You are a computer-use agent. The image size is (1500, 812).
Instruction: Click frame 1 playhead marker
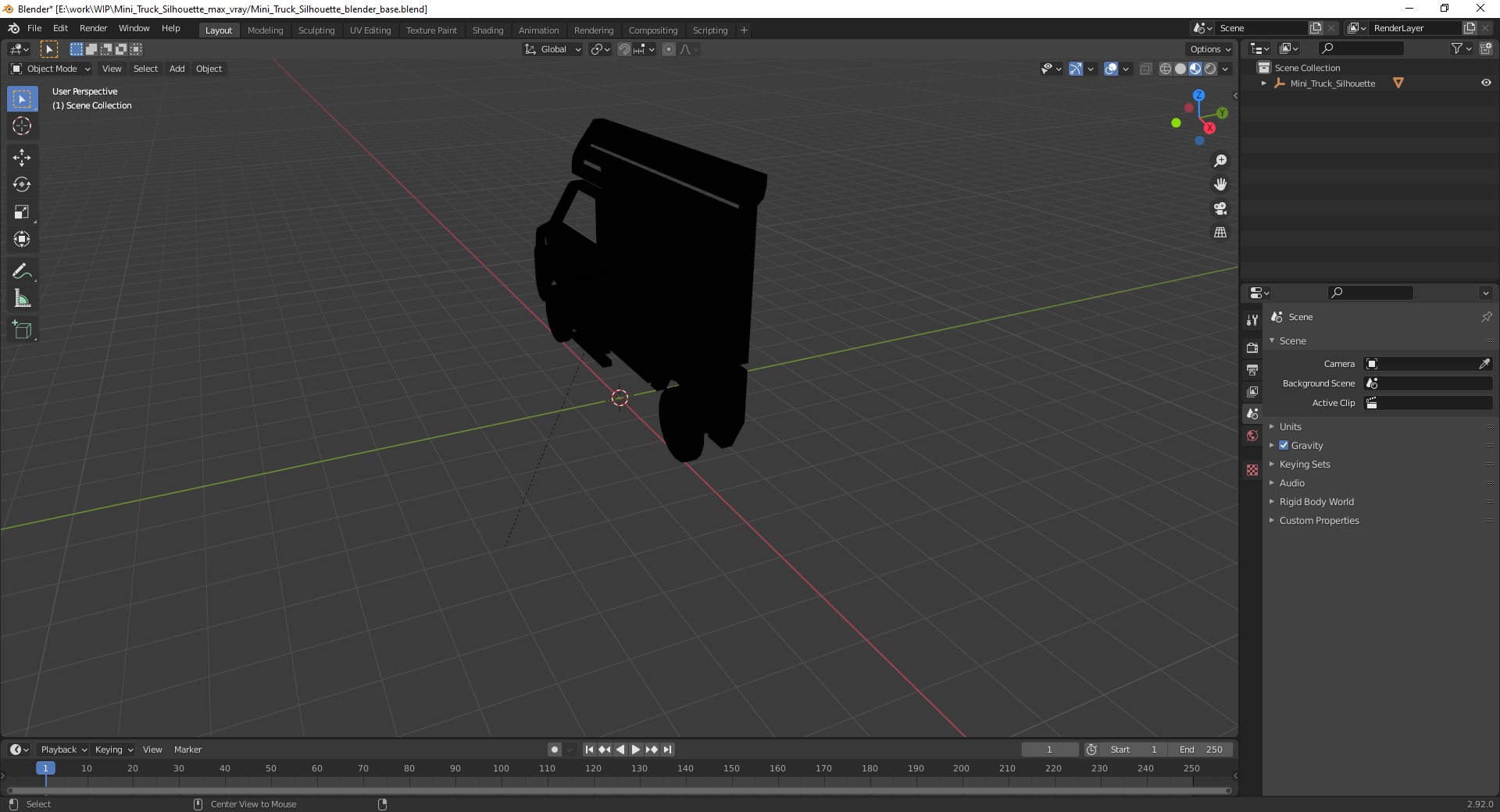[x=45, y=768]
